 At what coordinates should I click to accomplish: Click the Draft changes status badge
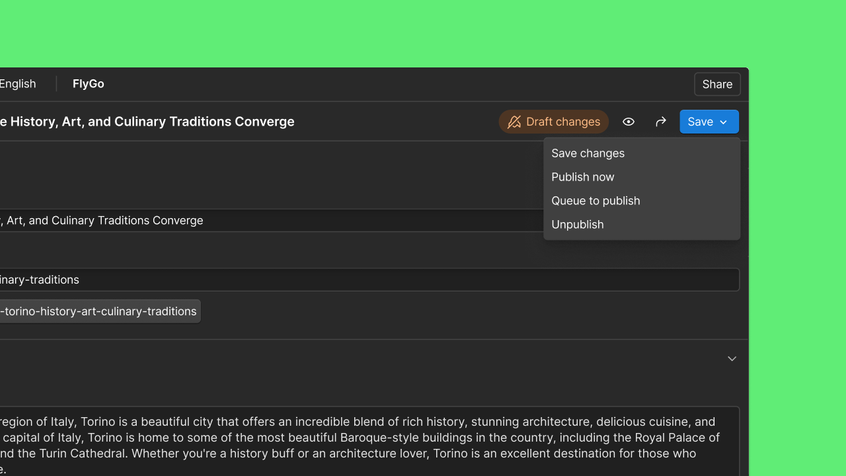coord(554,122)
